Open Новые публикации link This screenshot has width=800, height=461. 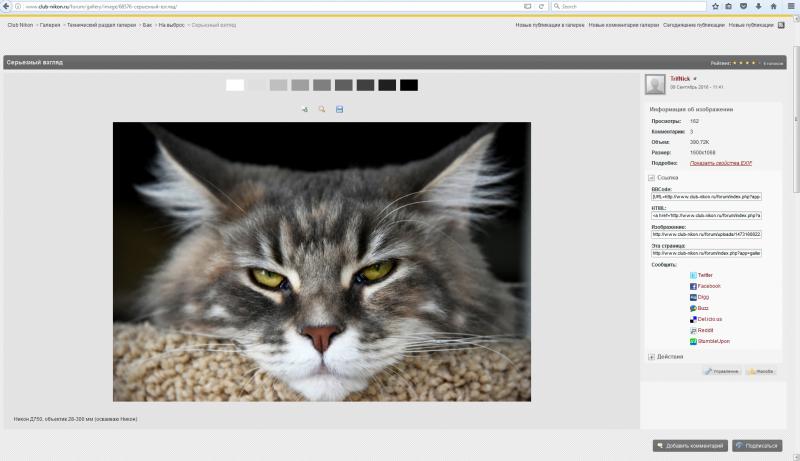[x=751, y=25]
